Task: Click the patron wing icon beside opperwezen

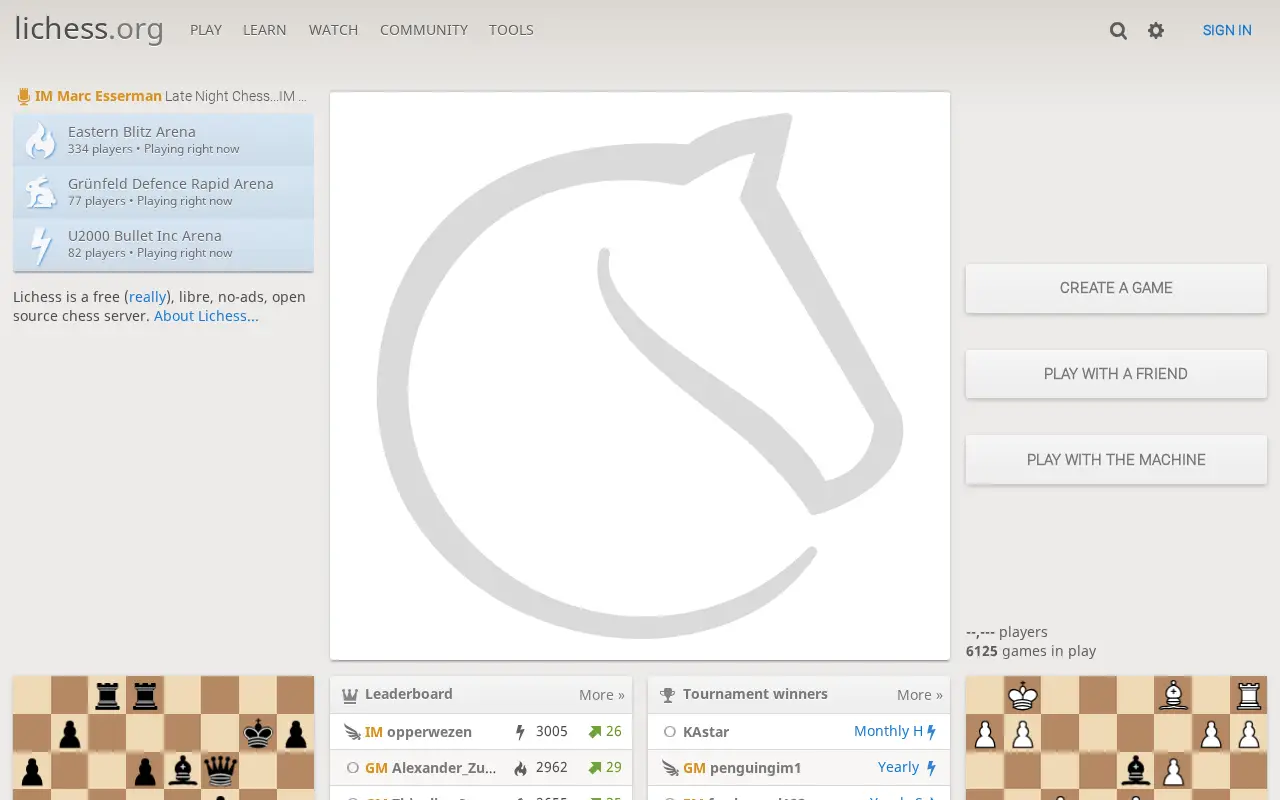Action: pyautogui.click(x=352, y=732)
